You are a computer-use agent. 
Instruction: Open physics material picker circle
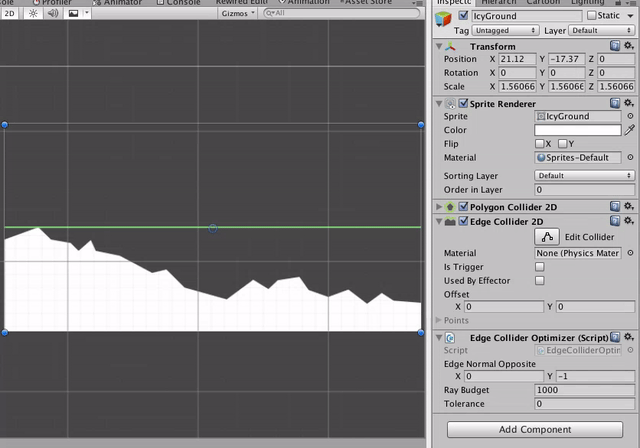(630, 253)
